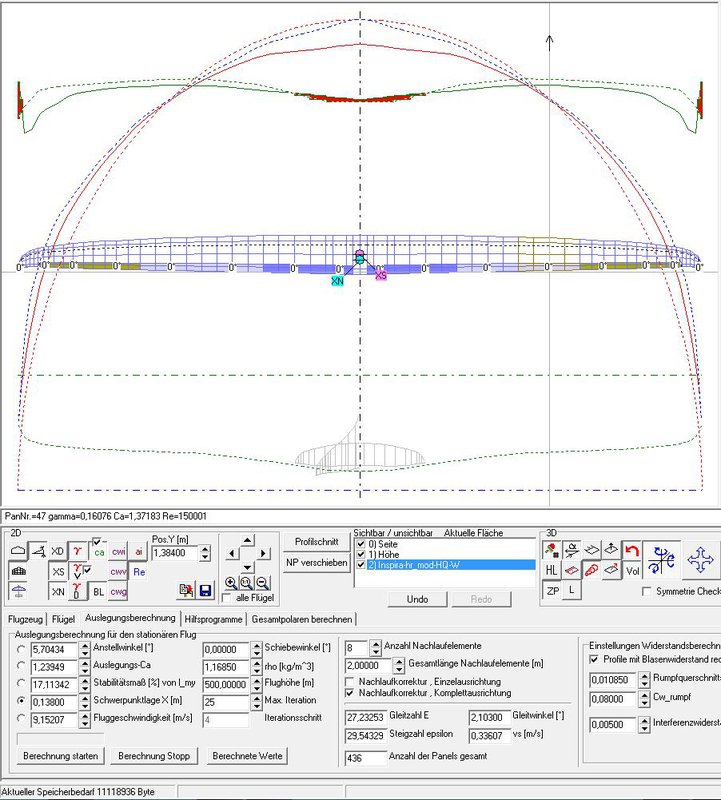Enable the Symmetrie Check checkbox
The width and height of the screenshot is (721, 800).
[x=647, y=591]
